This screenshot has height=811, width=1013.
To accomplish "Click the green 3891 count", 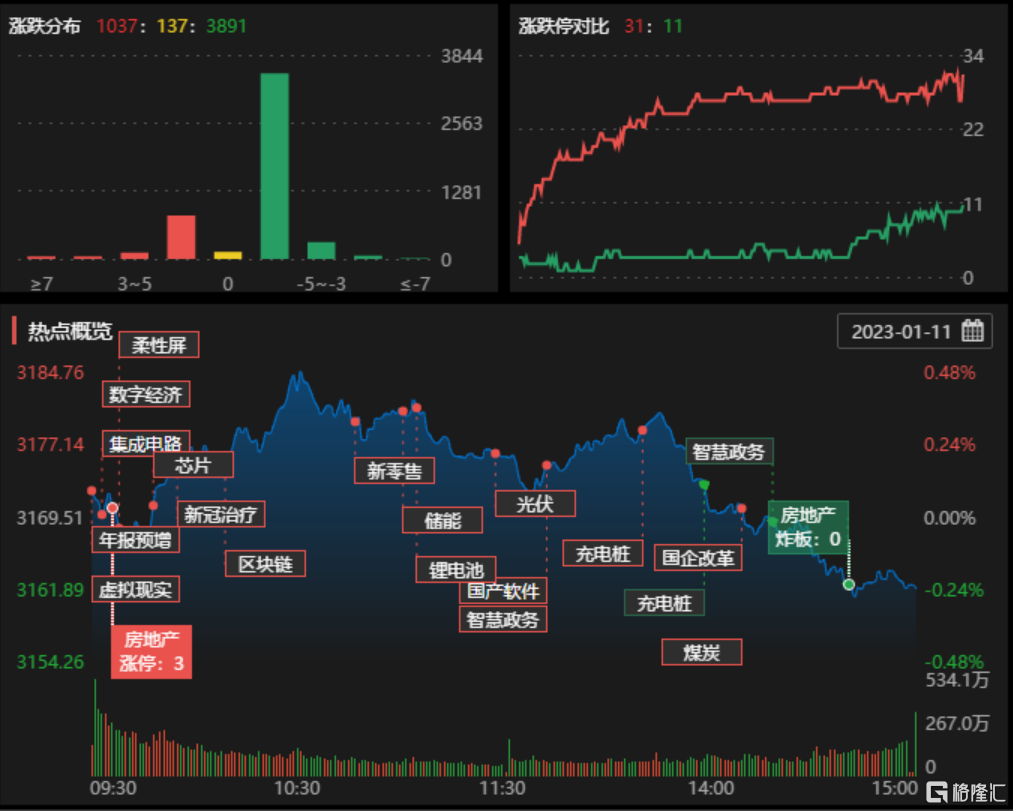I will [x=226, y=26].
